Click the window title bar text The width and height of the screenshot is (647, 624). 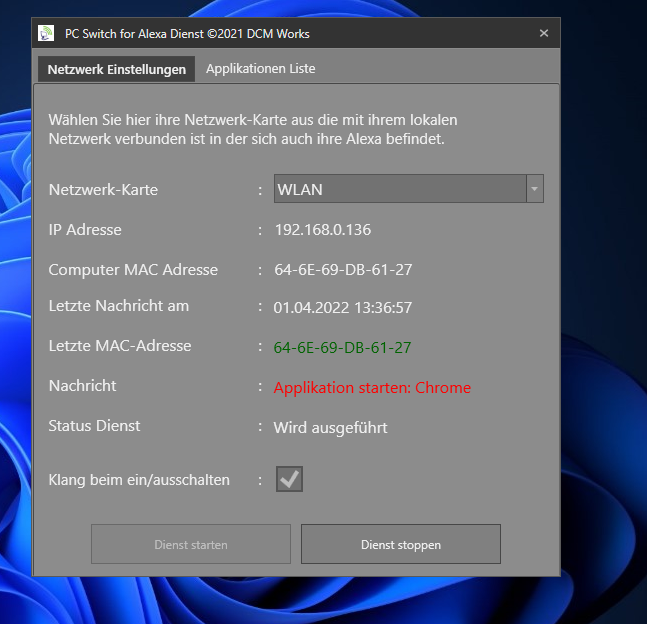coord(187,34)
